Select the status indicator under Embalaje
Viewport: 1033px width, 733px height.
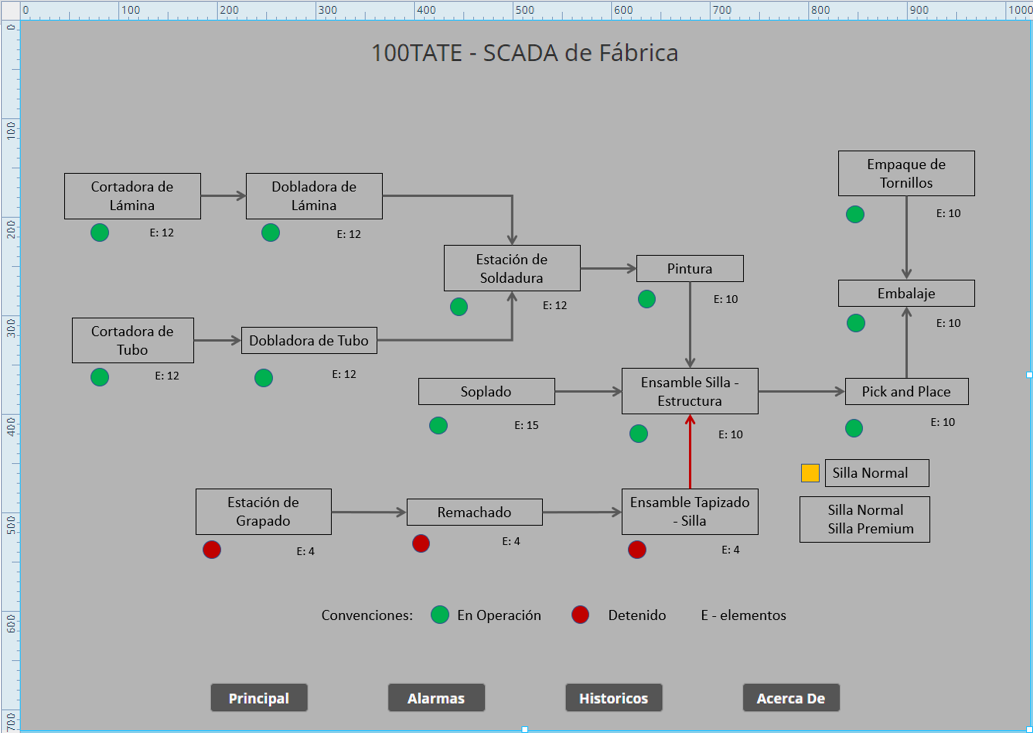click(855, 323)
